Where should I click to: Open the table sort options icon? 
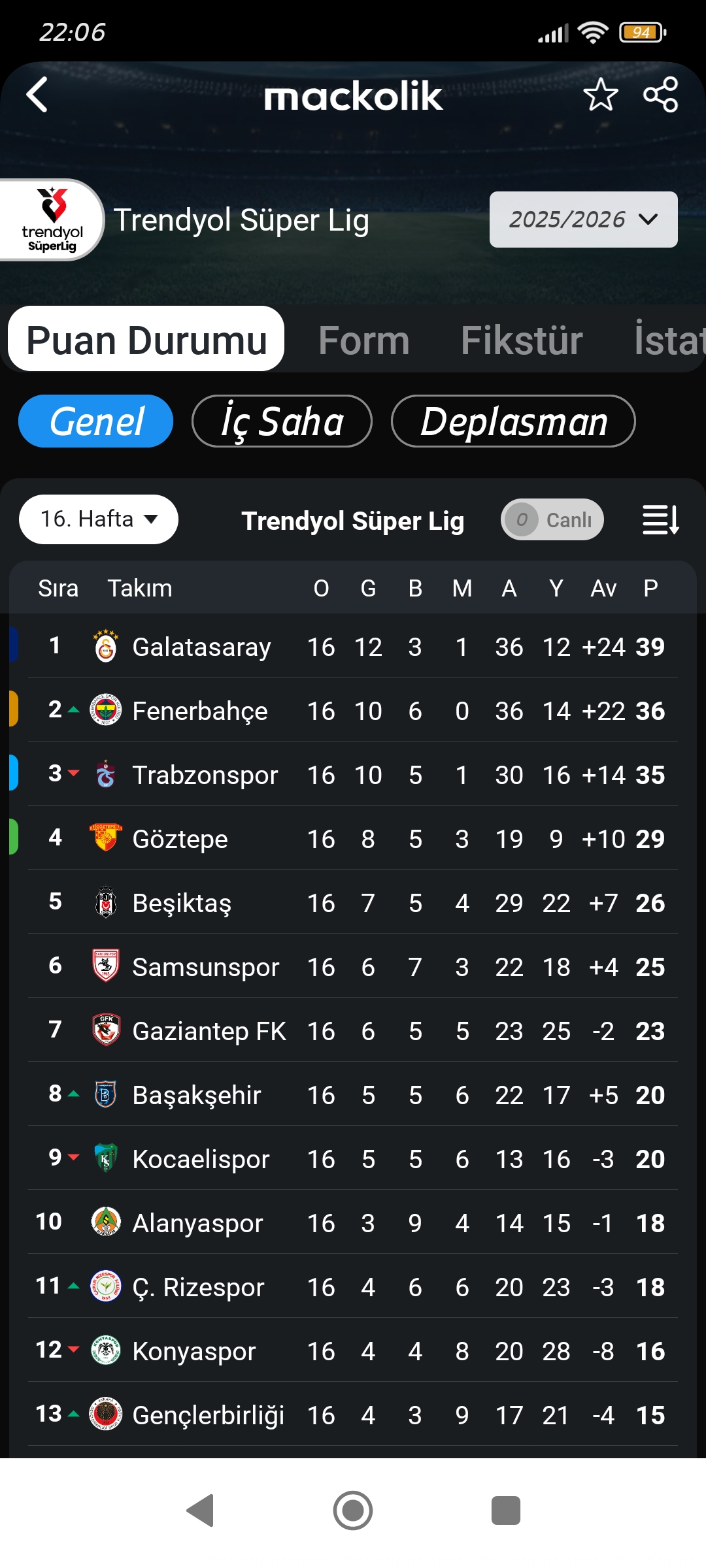[x=660, y=520]
